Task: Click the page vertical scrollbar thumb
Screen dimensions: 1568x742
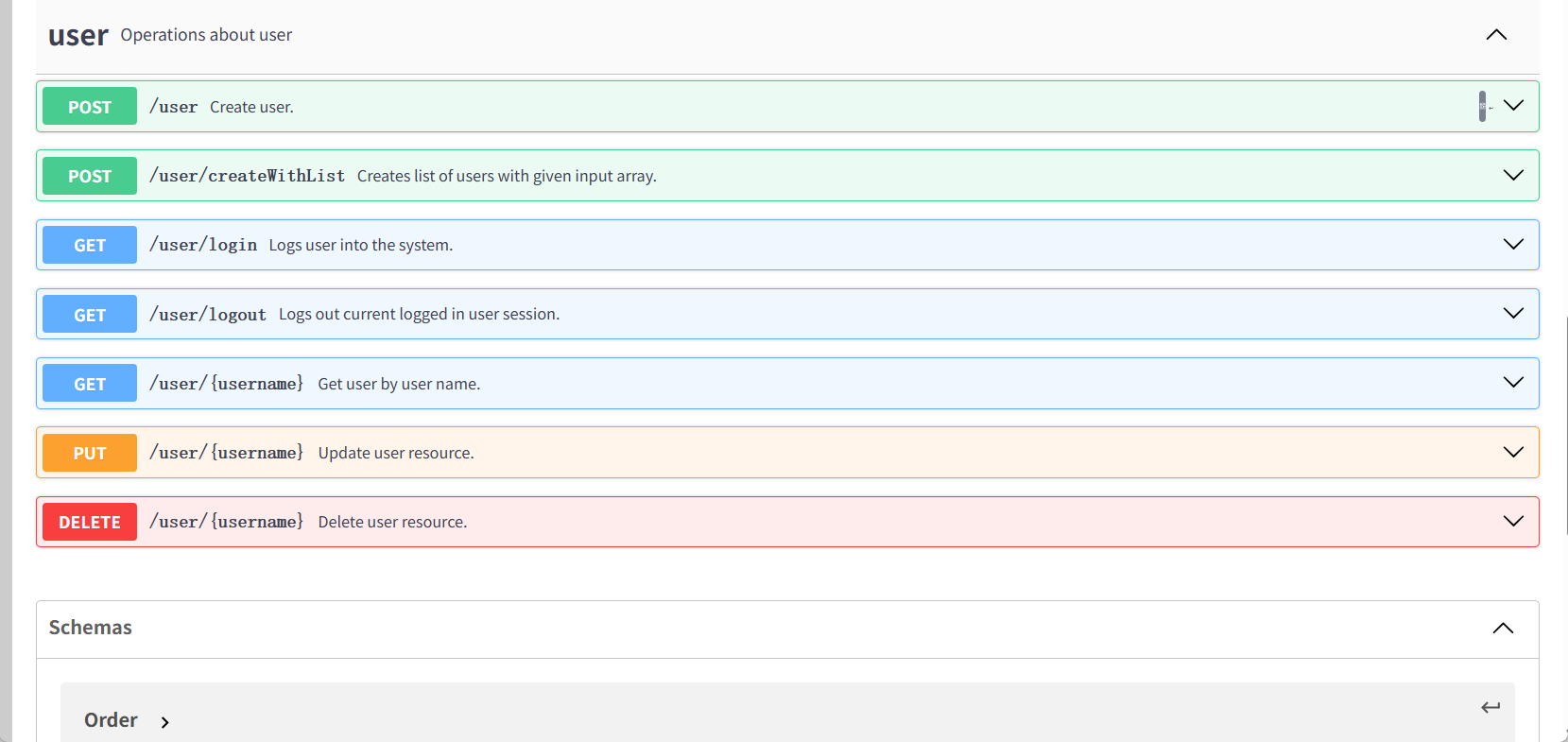Action: click(1566, 425)
